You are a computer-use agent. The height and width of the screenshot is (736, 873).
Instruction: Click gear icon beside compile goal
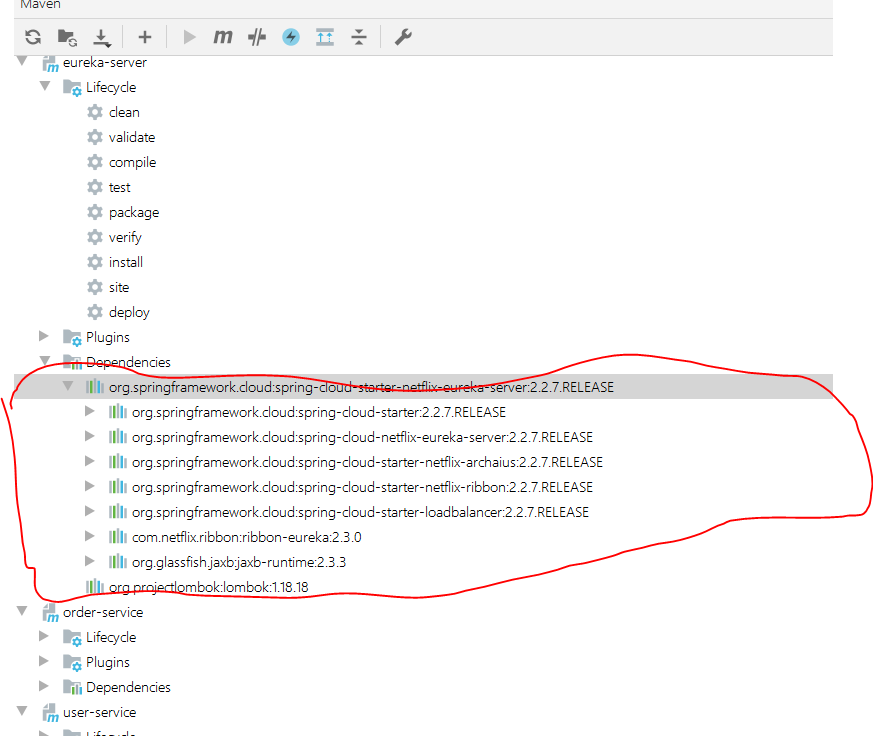click(x=95, y=163)
